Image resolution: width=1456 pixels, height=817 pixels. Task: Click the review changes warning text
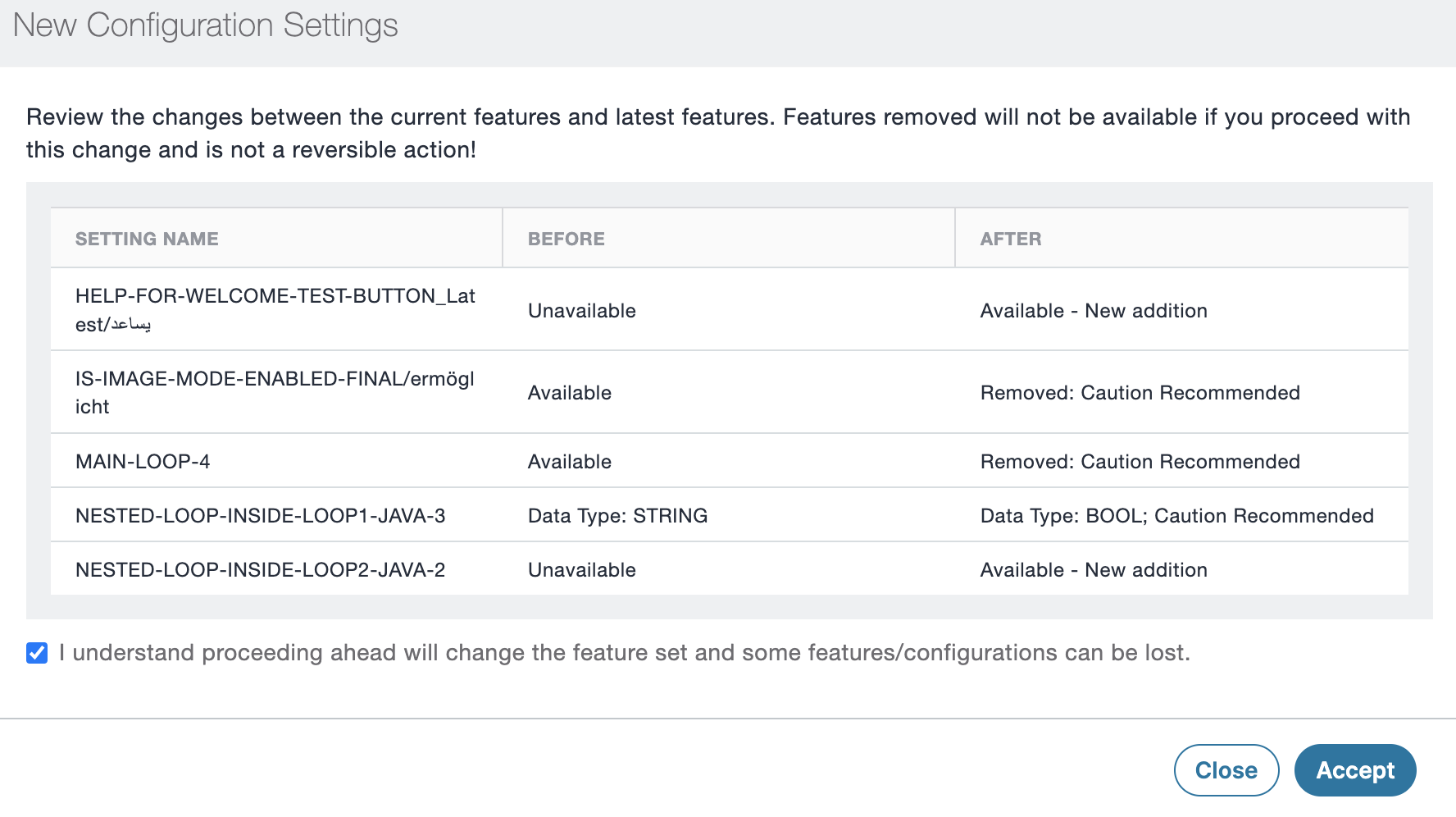click(x=717, y=133)
